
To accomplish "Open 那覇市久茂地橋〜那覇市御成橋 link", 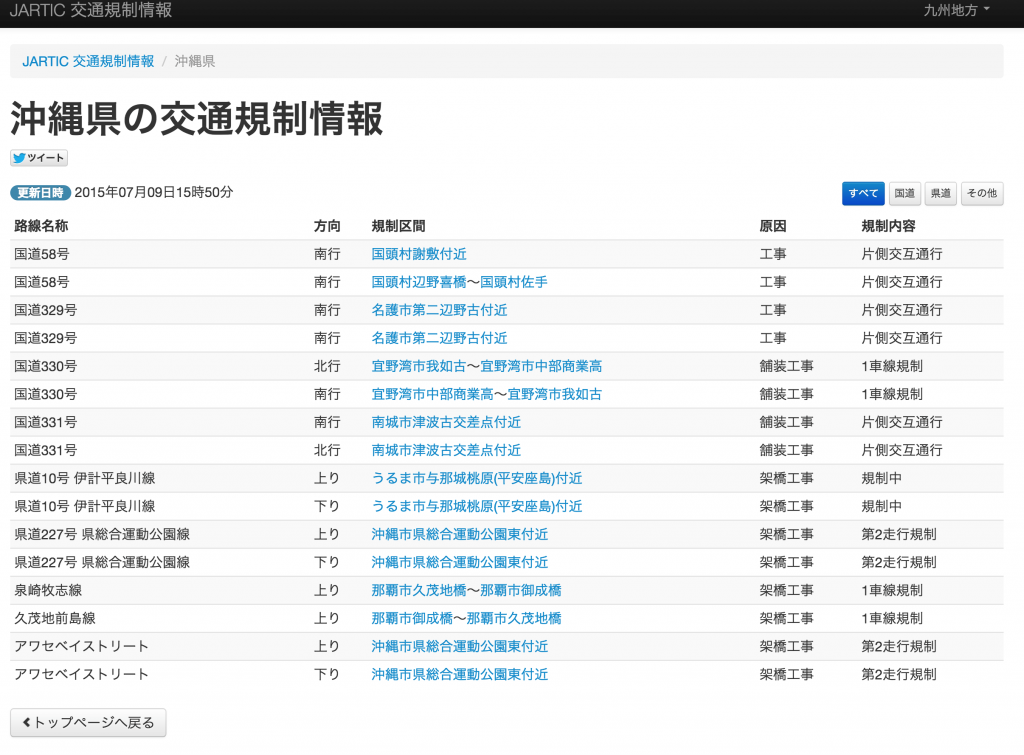I will point(466,590).
